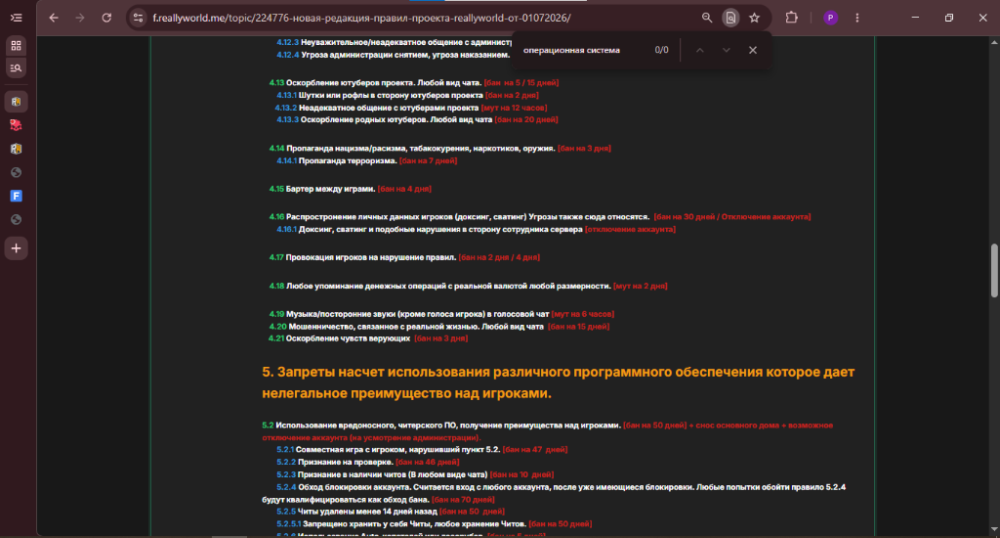The width and height of the screenshot is (1000, 538).
Task: Open the search tabs button
Action: pyautogui.click(x=16, y=68)
